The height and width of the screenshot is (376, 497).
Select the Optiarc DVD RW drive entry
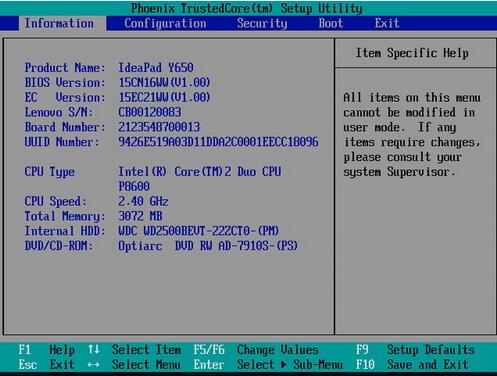pyautogui.click(x=208, y=246)
